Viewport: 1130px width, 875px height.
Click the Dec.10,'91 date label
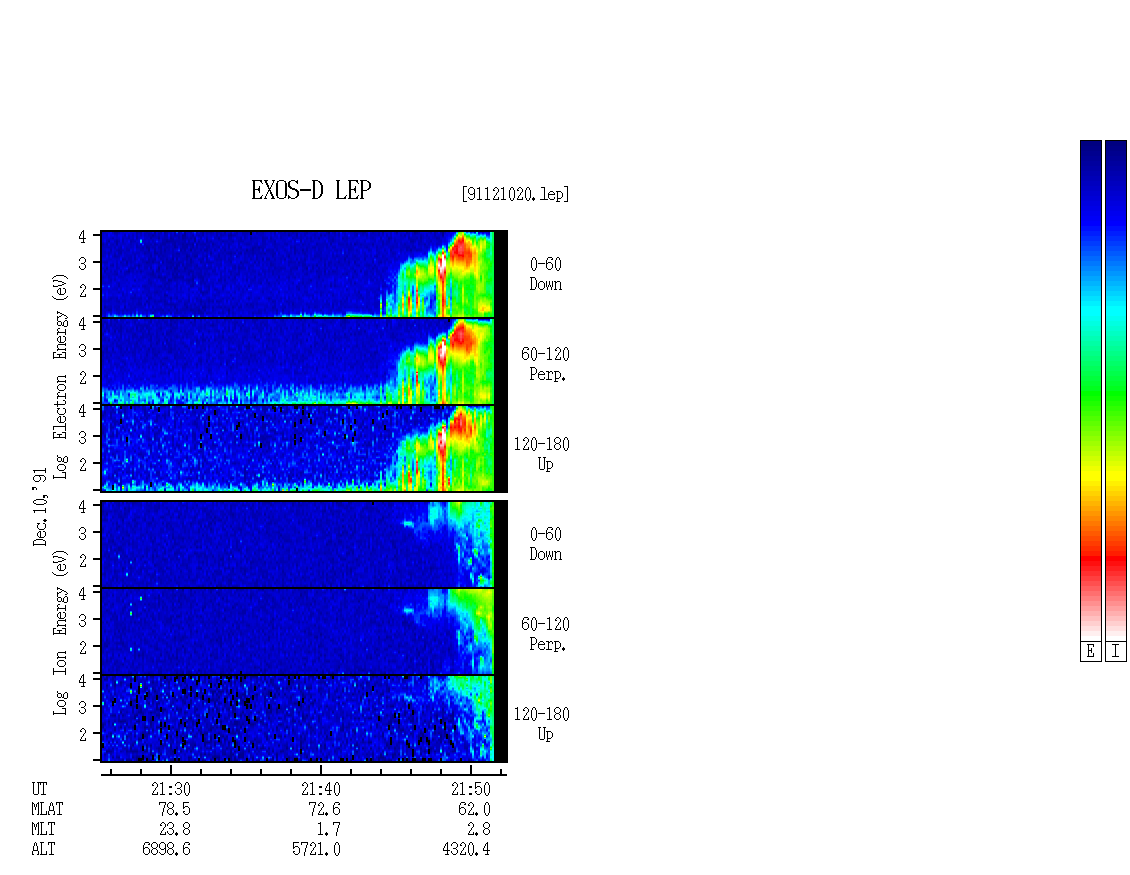click(40, 507)
